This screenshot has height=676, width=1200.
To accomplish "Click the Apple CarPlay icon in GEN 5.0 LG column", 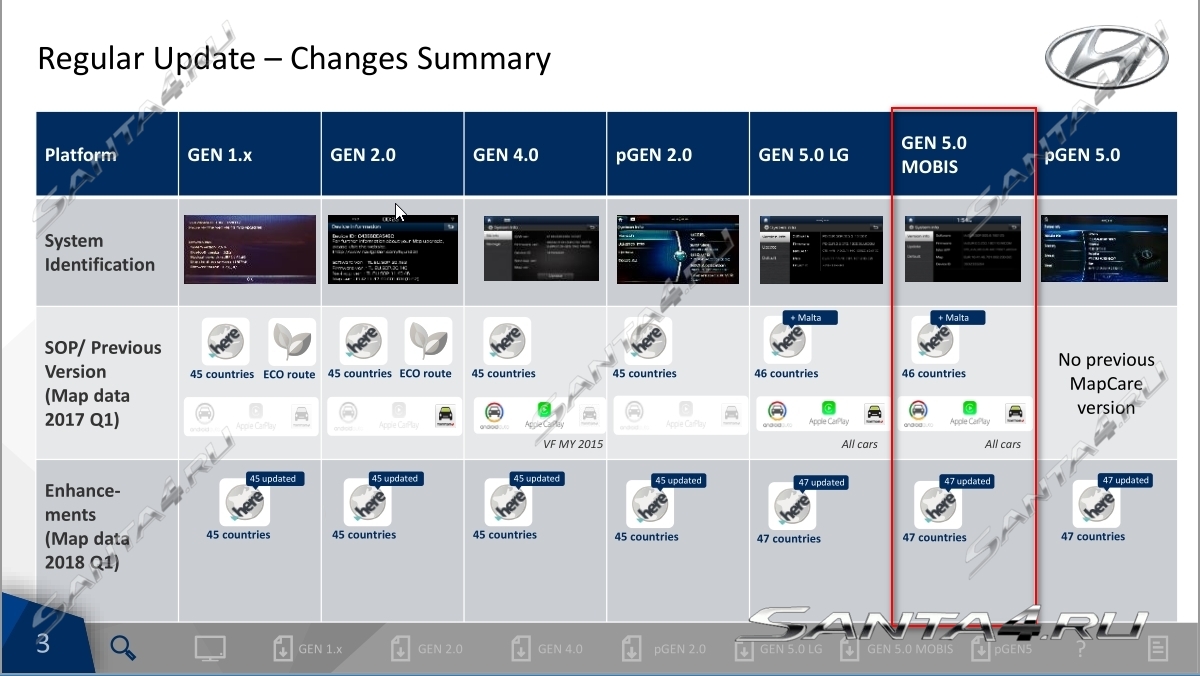I will coord(828,408).
